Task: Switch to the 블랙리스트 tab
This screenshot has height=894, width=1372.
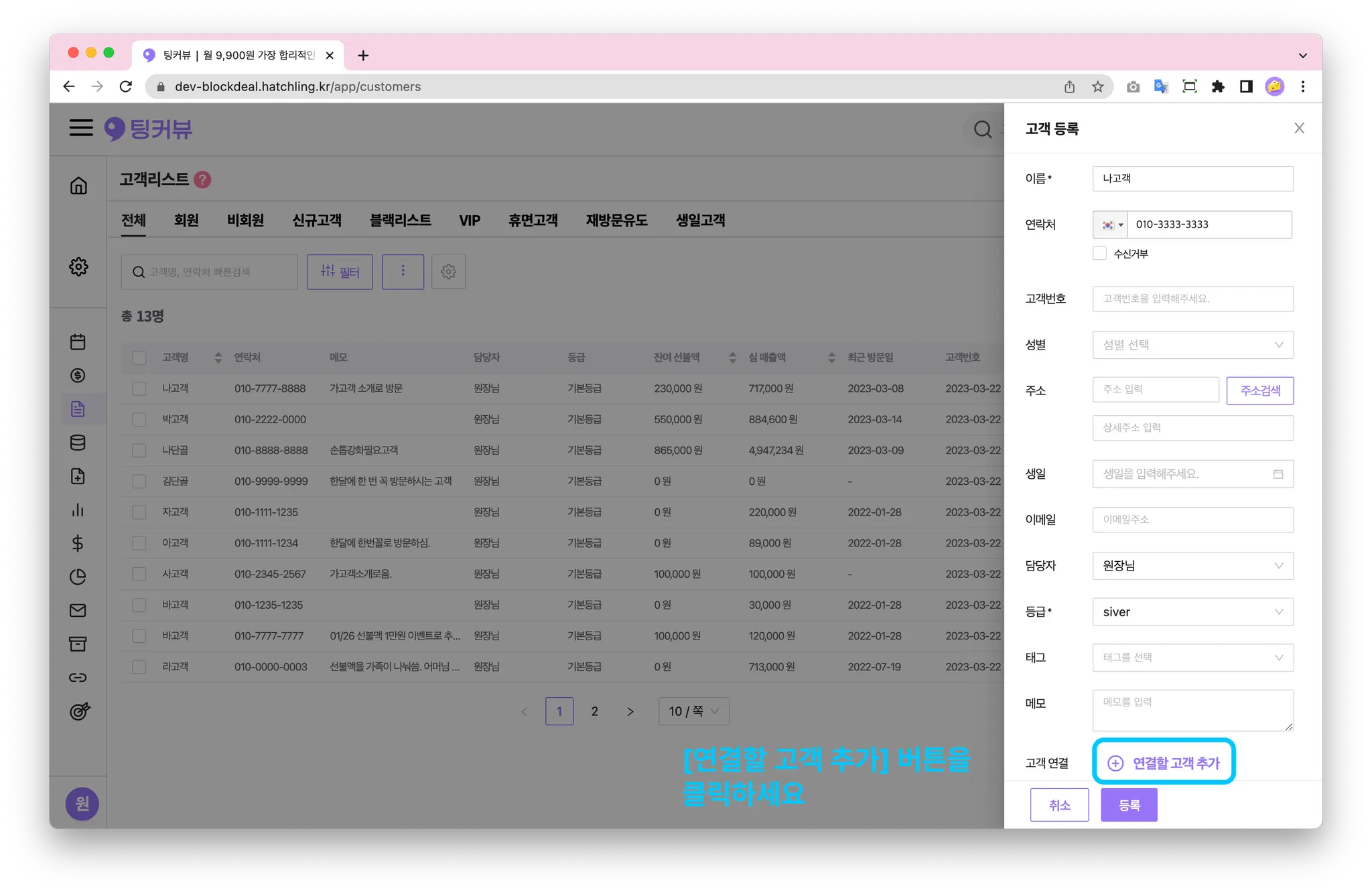Action: pos(400,220)
